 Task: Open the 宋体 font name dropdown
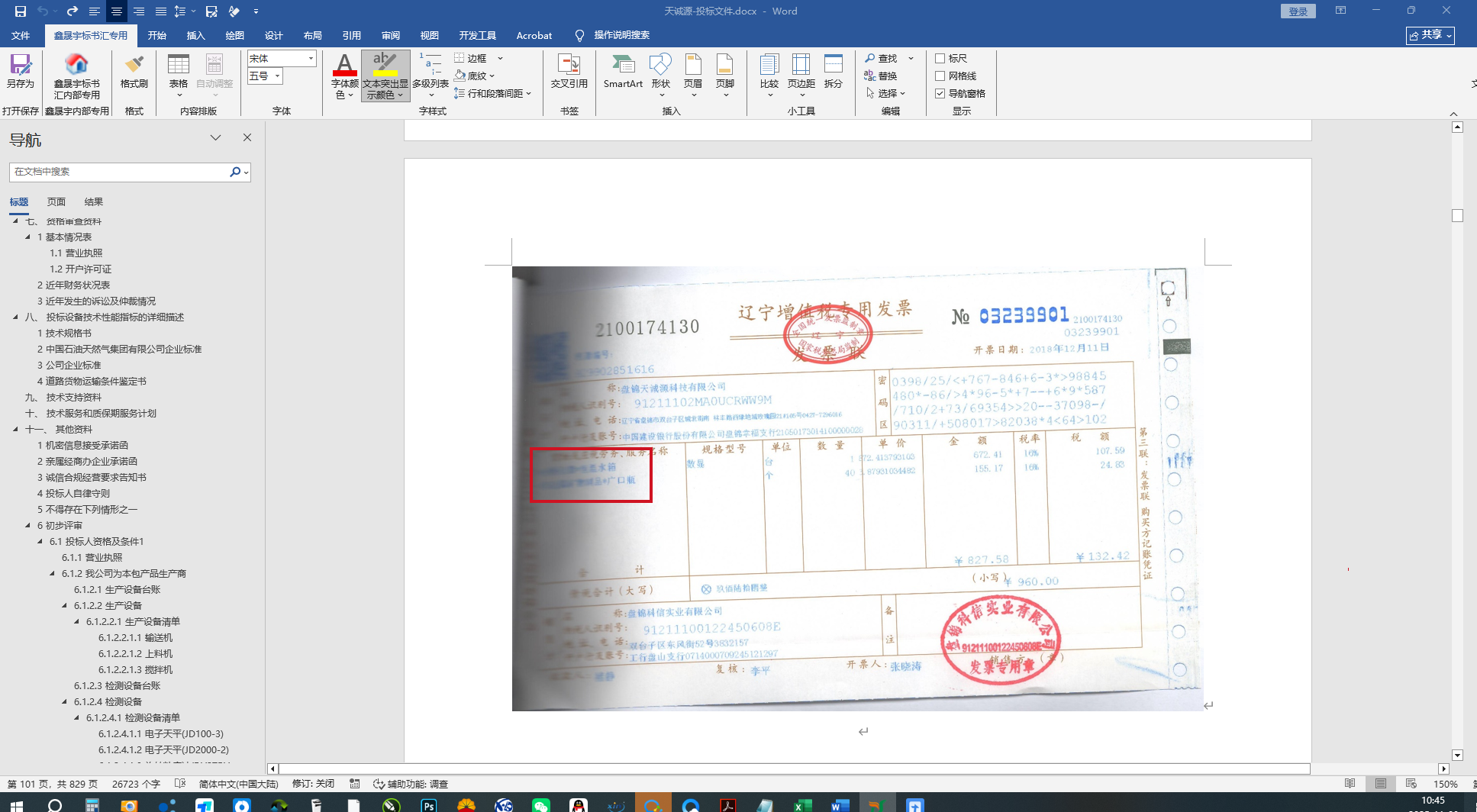pyautogui.click(x=311, y=58)
